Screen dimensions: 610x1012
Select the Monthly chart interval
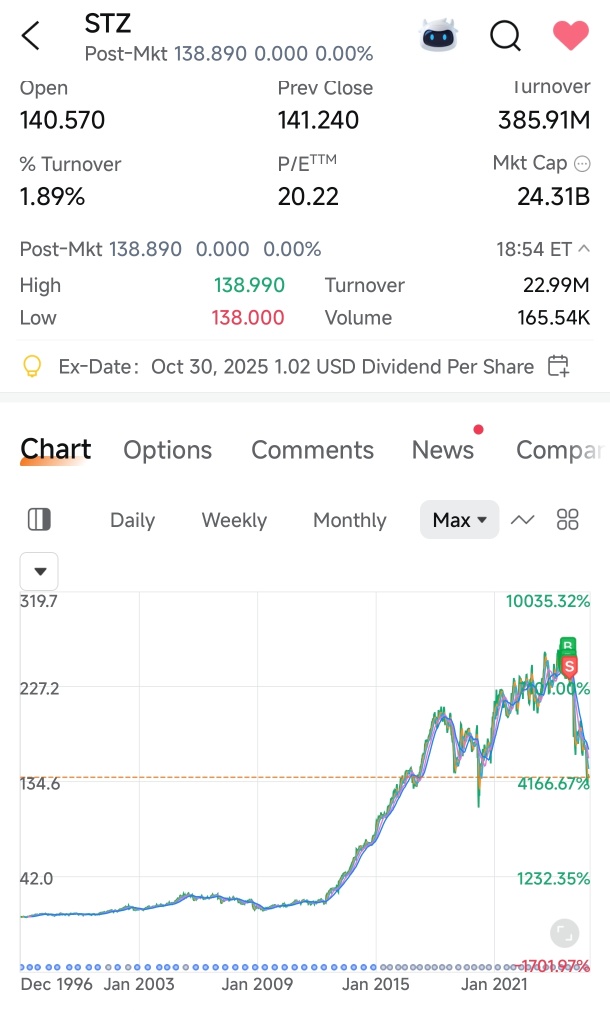coord(349,520)
